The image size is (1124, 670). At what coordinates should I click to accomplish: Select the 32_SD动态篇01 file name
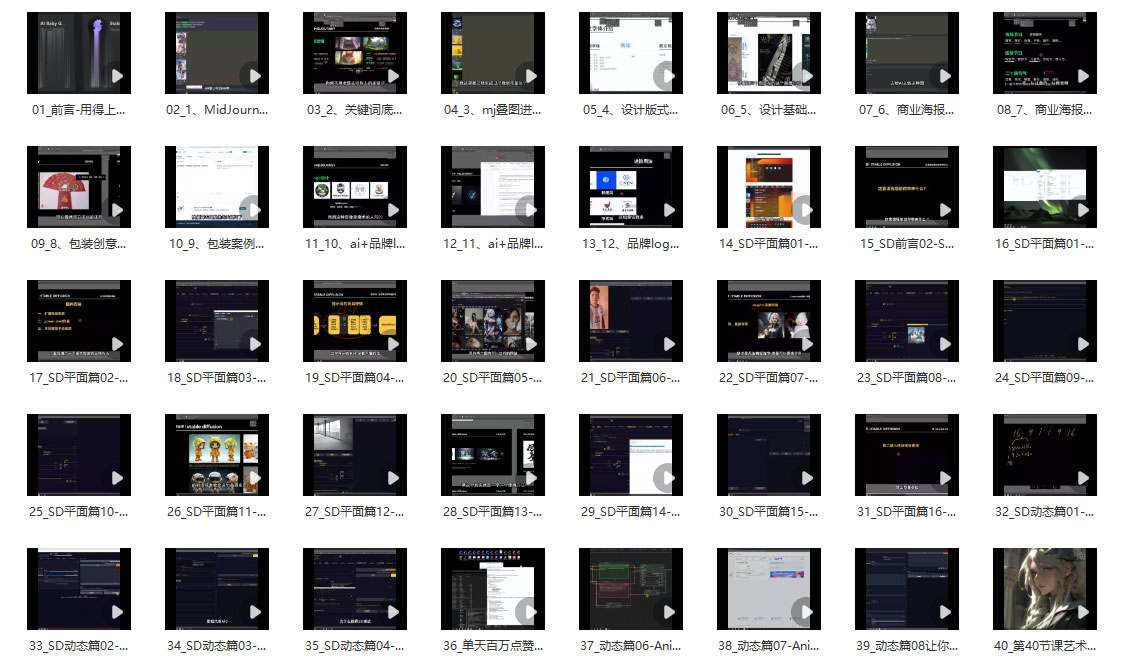coord(1045,512)
